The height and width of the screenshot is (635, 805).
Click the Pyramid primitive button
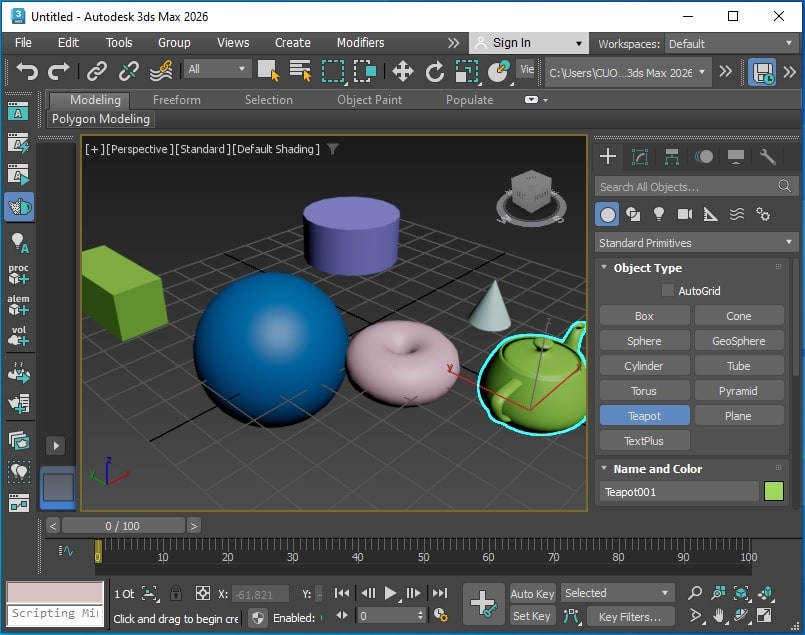click(739, 391)
